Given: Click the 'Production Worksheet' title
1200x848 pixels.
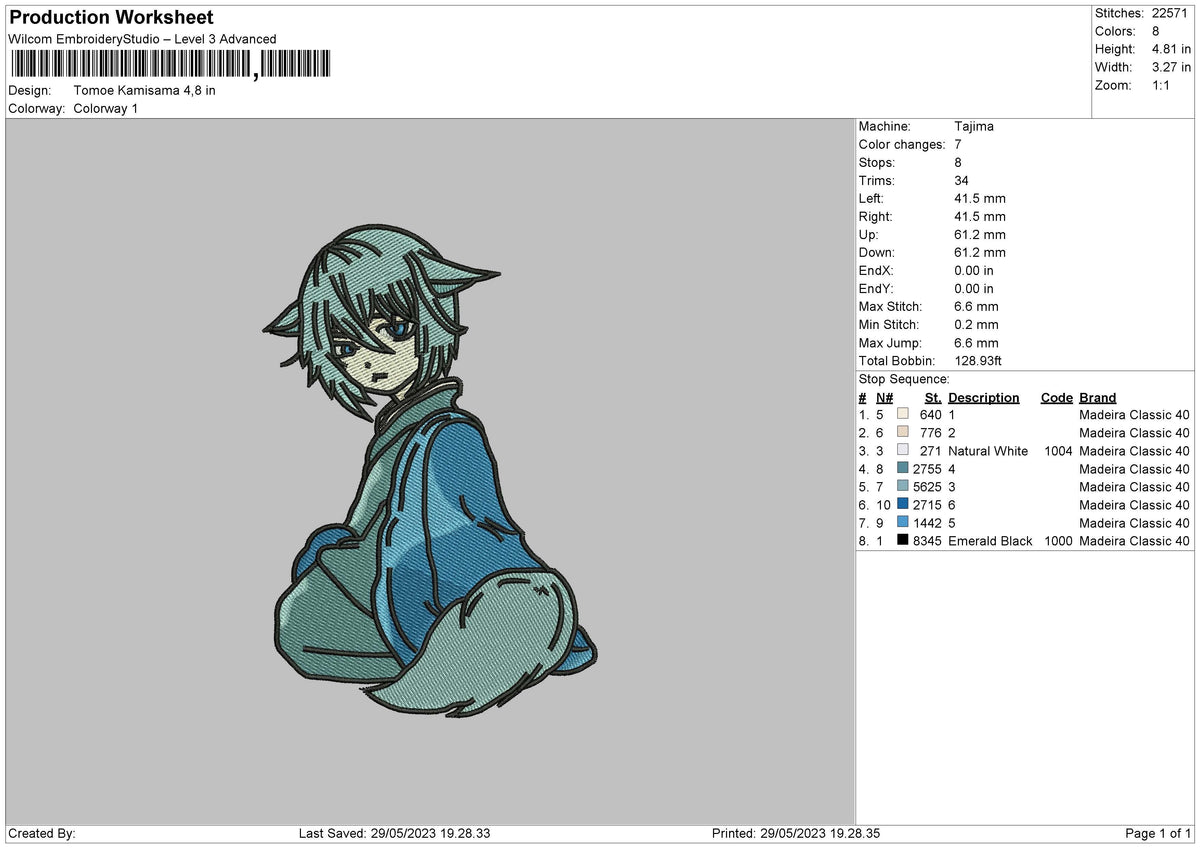Looking at the screenshot, I should click(111, 18).
